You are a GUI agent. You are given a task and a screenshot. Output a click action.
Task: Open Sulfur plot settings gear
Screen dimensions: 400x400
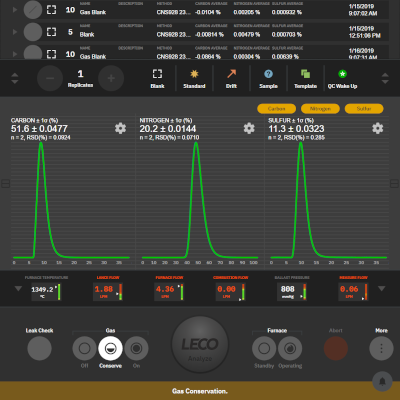(378, 128)
